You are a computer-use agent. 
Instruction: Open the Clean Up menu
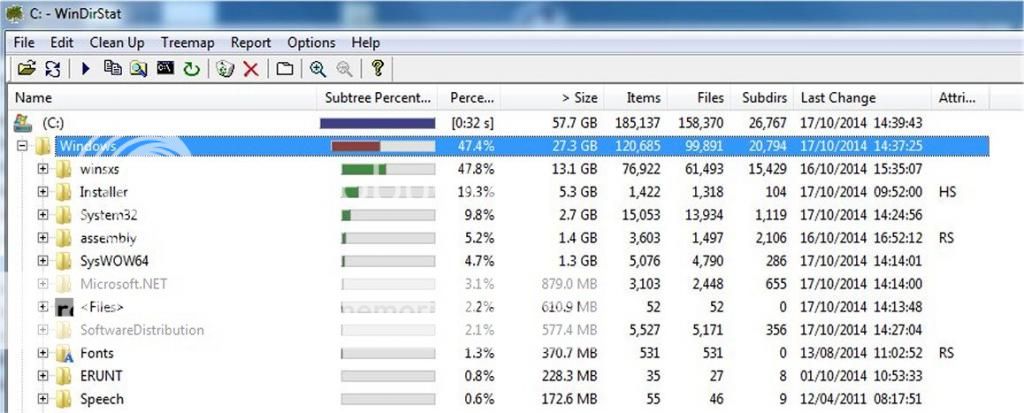(x=117, y=43)
